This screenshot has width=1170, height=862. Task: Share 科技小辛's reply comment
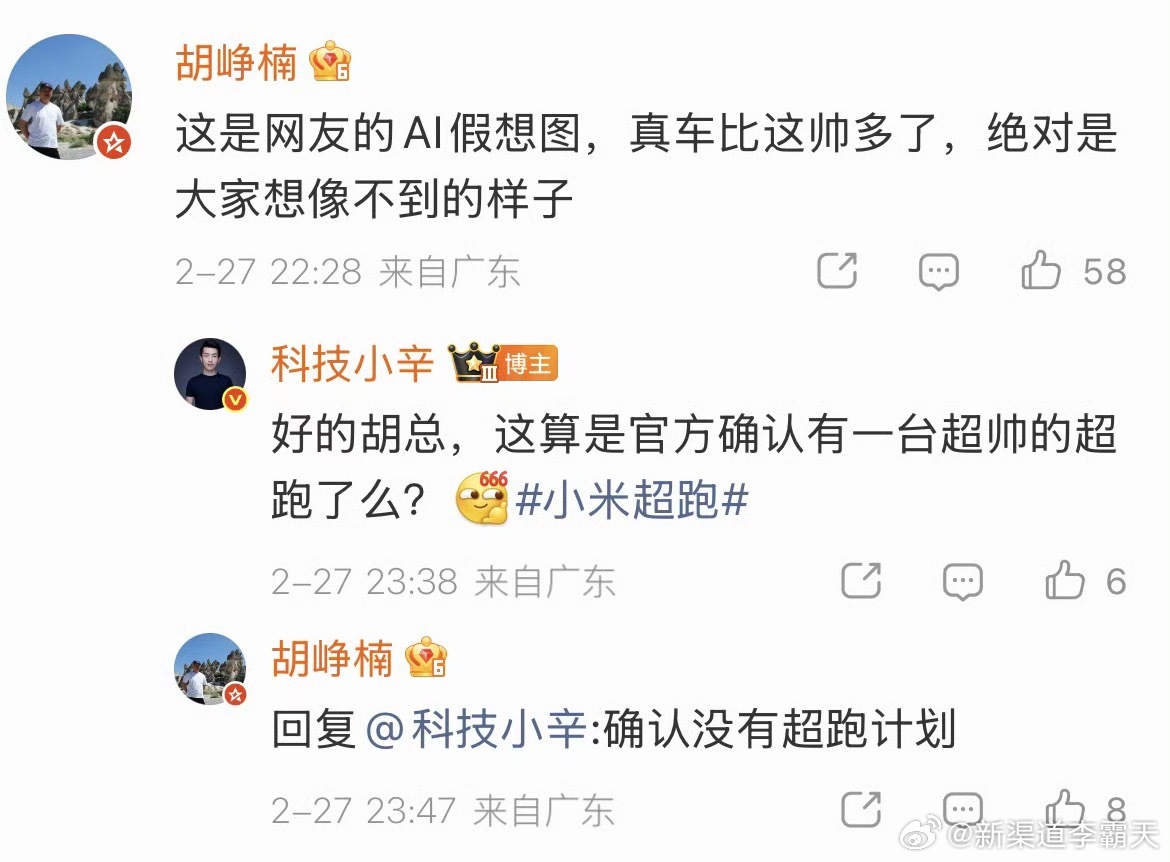861,580
